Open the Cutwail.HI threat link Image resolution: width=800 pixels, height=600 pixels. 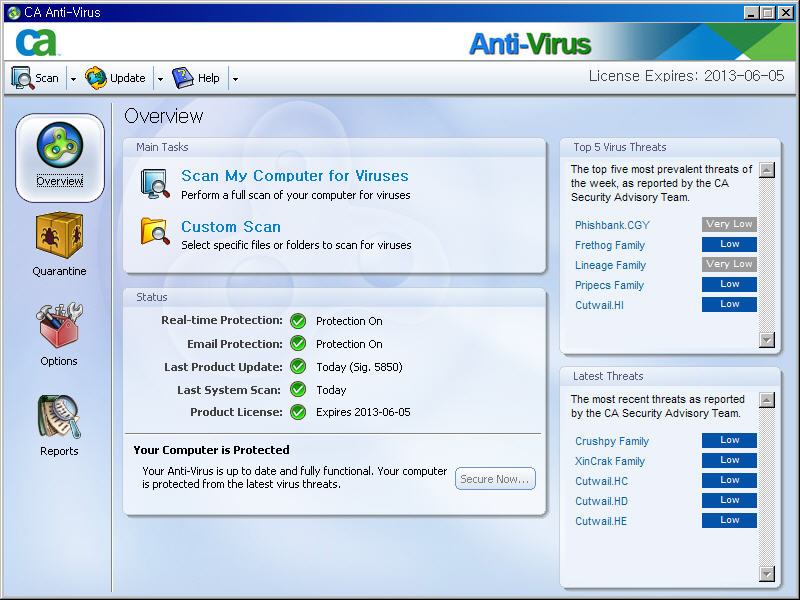599,305
